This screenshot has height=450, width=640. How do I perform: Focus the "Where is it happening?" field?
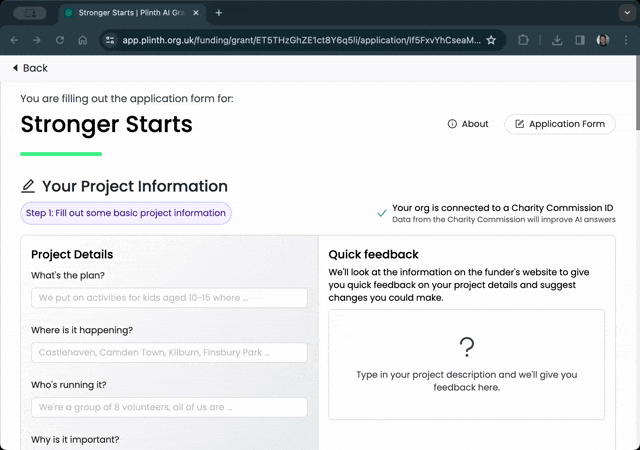[x=168, y=352]
